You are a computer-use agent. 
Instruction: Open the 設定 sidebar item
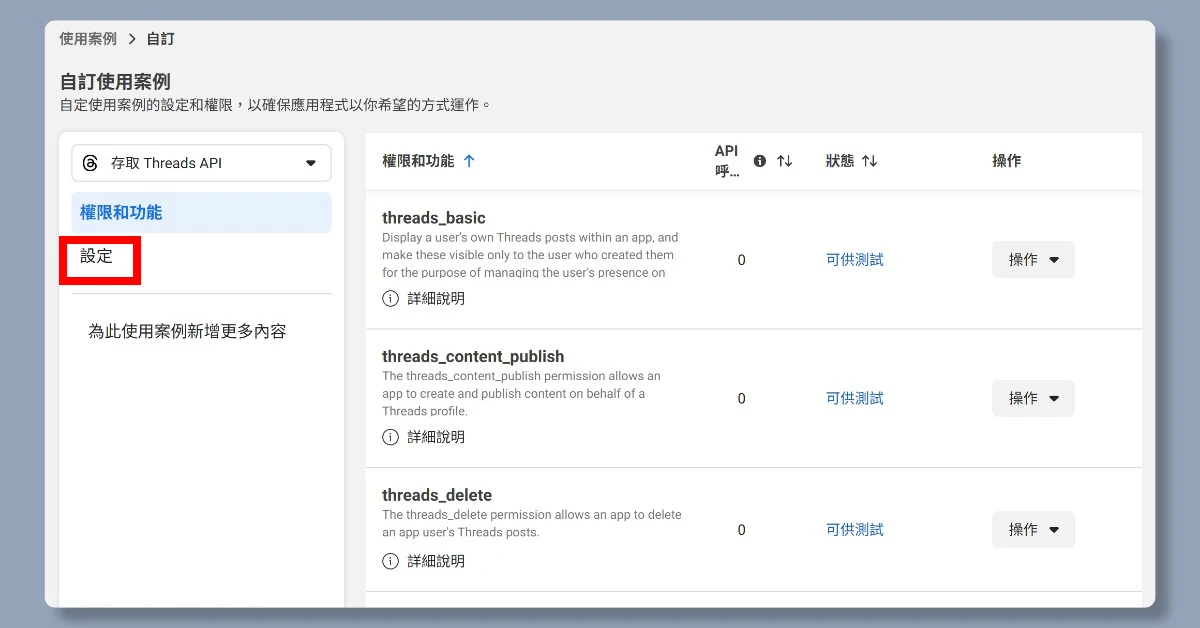(97, 256)
